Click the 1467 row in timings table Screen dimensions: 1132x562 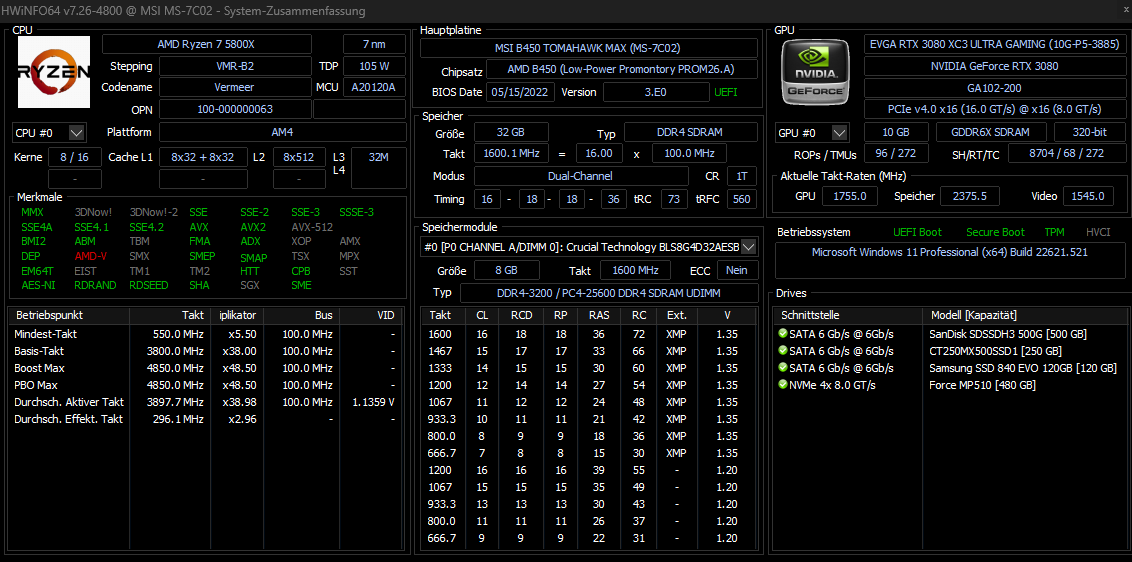(588, 351)
